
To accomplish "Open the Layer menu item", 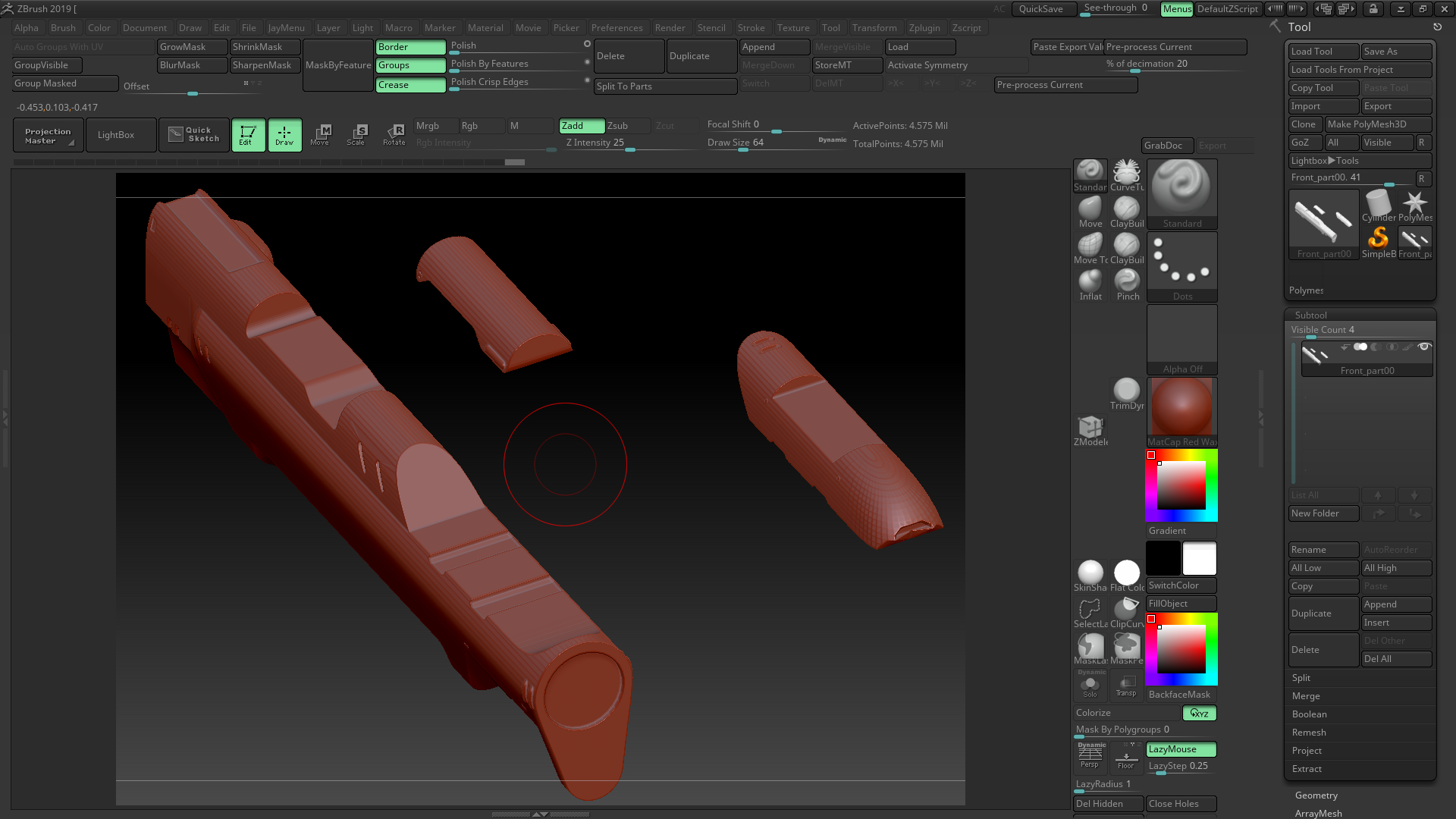I will [x=328, y=27].
